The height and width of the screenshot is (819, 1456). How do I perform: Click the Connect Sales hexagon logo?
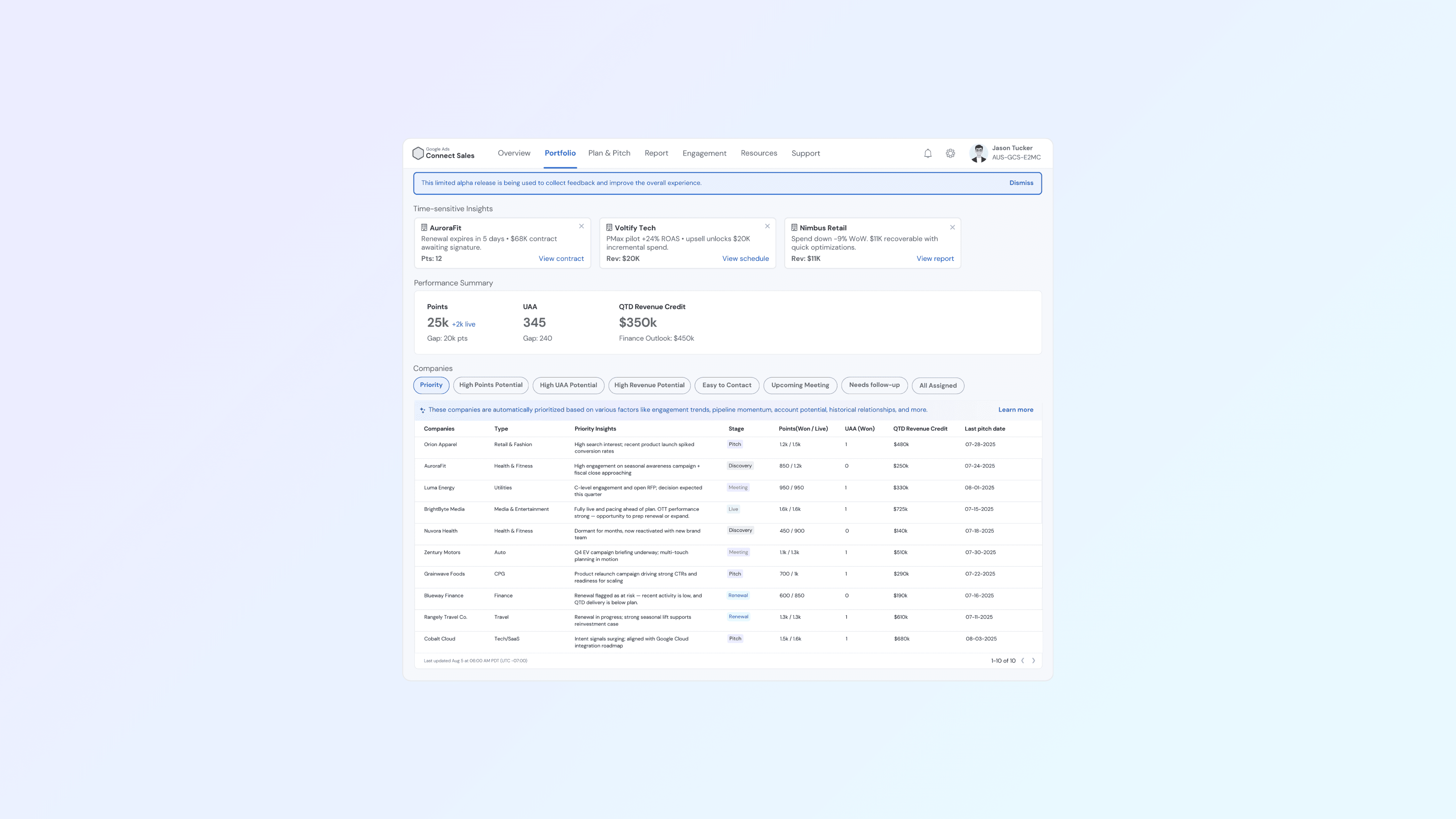tap(418, 153)
